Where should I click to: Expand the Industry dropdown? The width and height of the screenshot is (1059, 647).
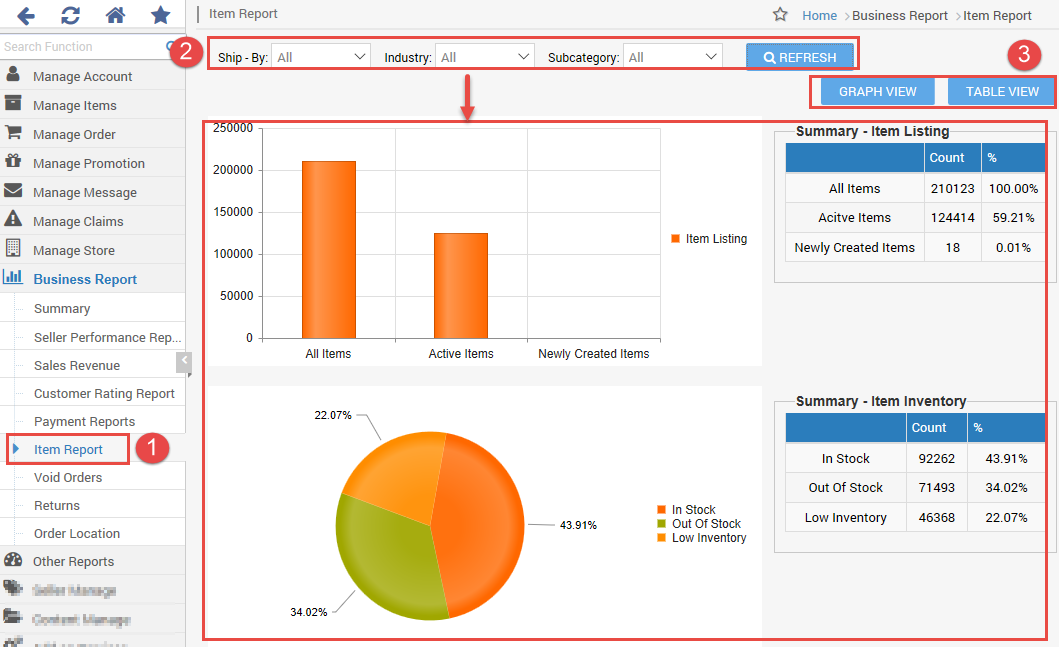click(485, 58)
